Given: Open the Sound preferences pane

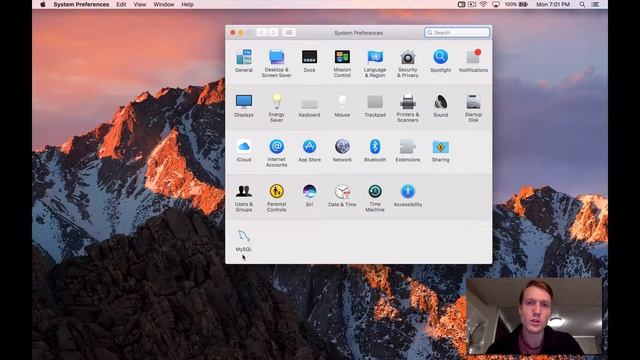Looking at the screenshot, I should point(440,106).
